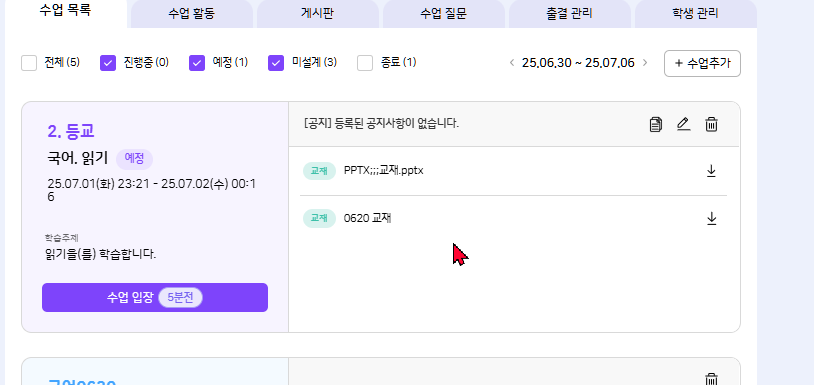Open the 출결 관리 tab

569,14
